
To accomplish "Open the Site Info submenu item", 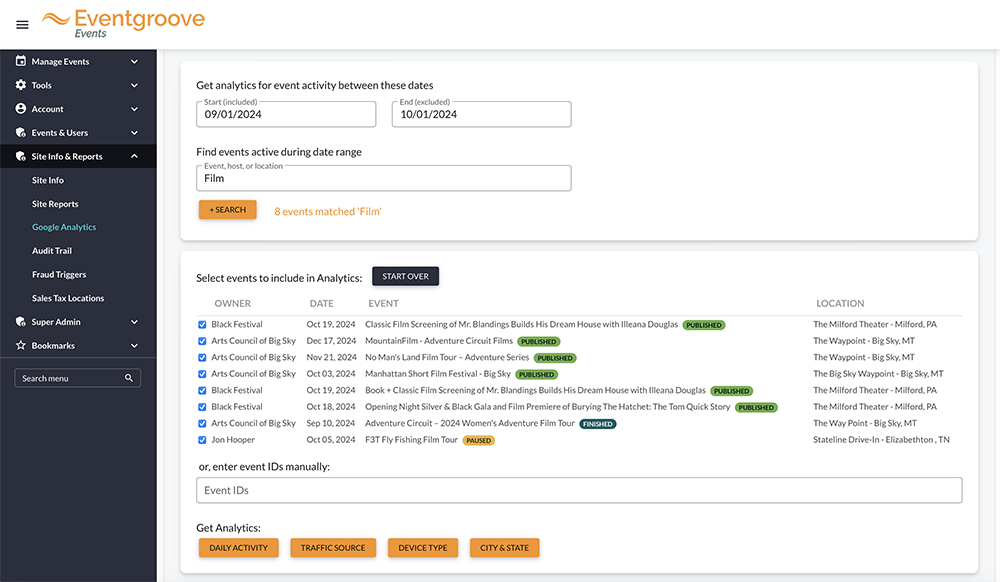I will tap(48, 180).
